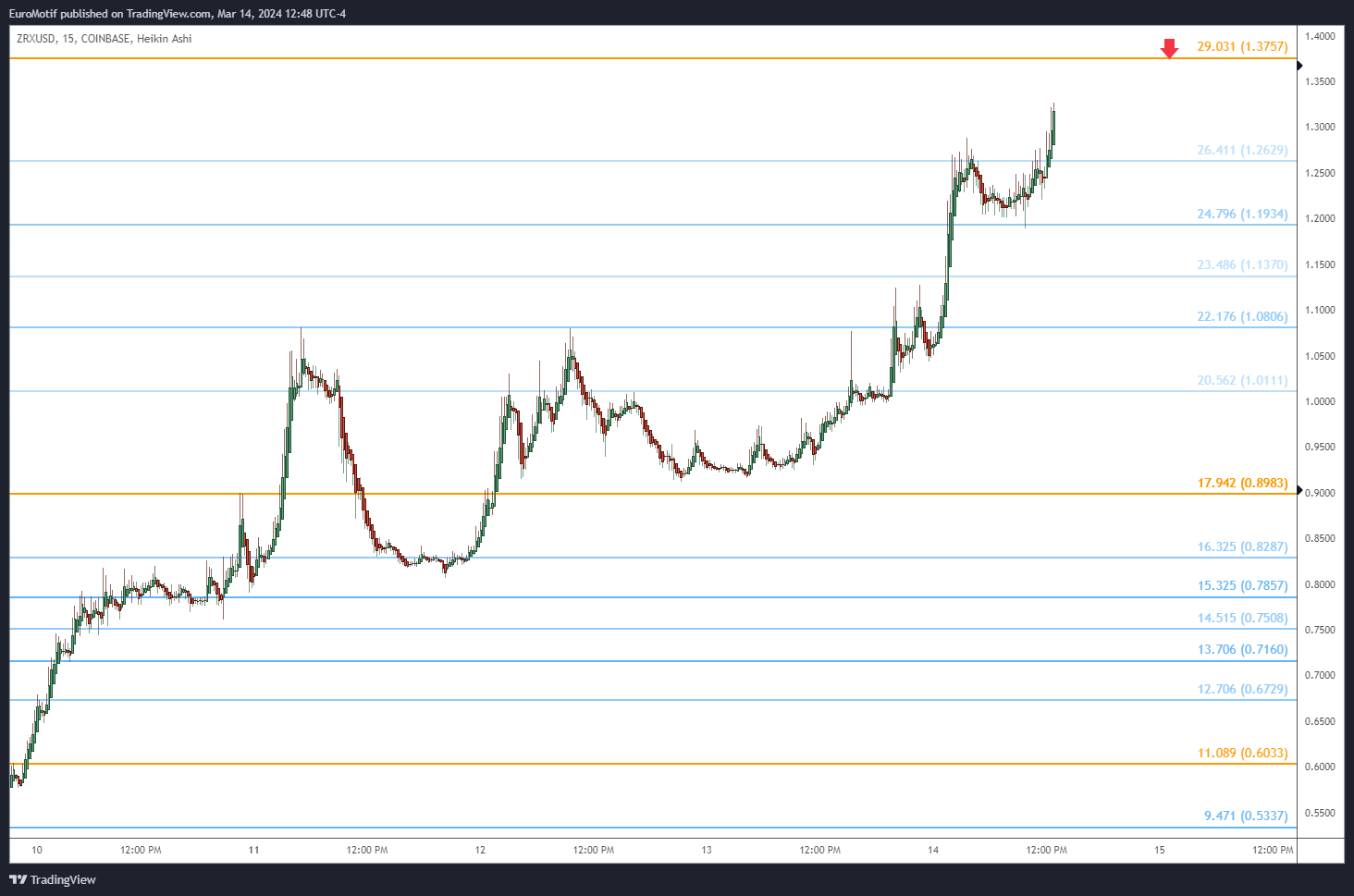
Task: Select the 13.706 (0.7160) level label
Action: pos(1242,649)
